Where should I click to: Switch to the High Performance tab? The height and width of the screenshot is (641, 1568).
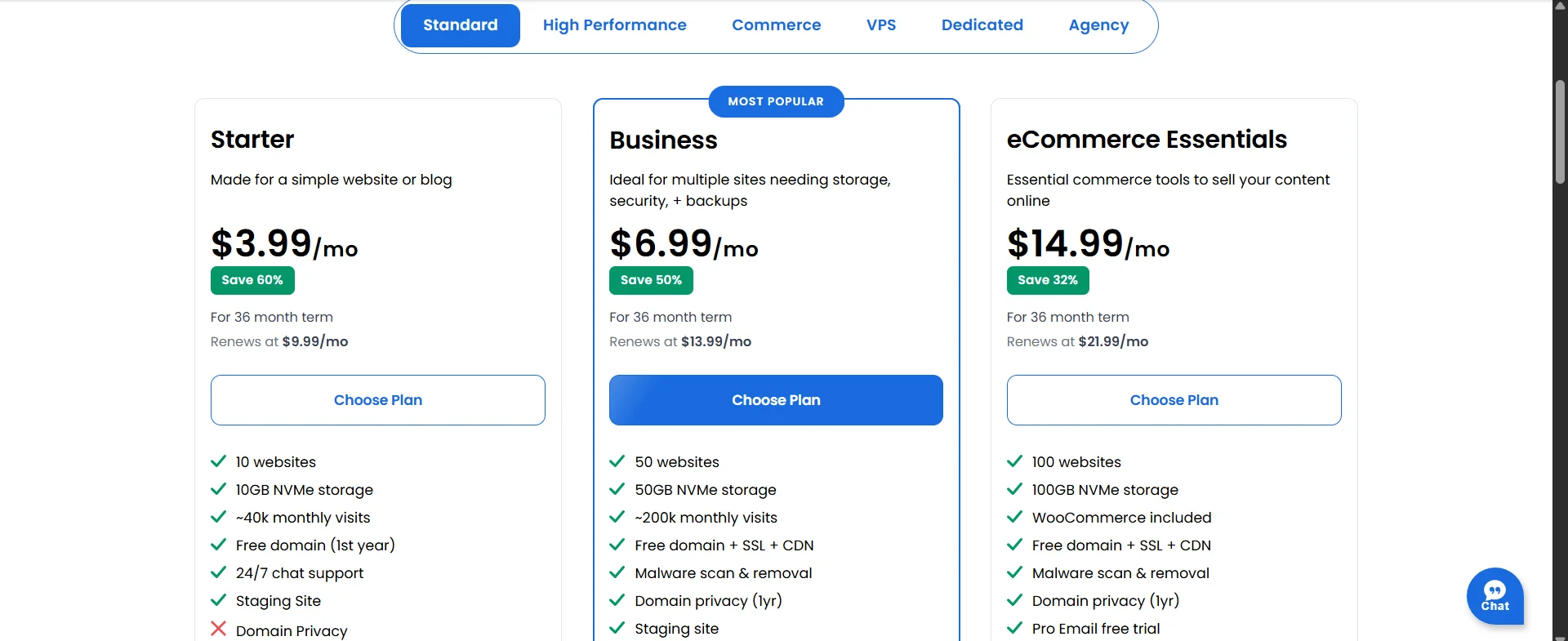tap(614, 25)
